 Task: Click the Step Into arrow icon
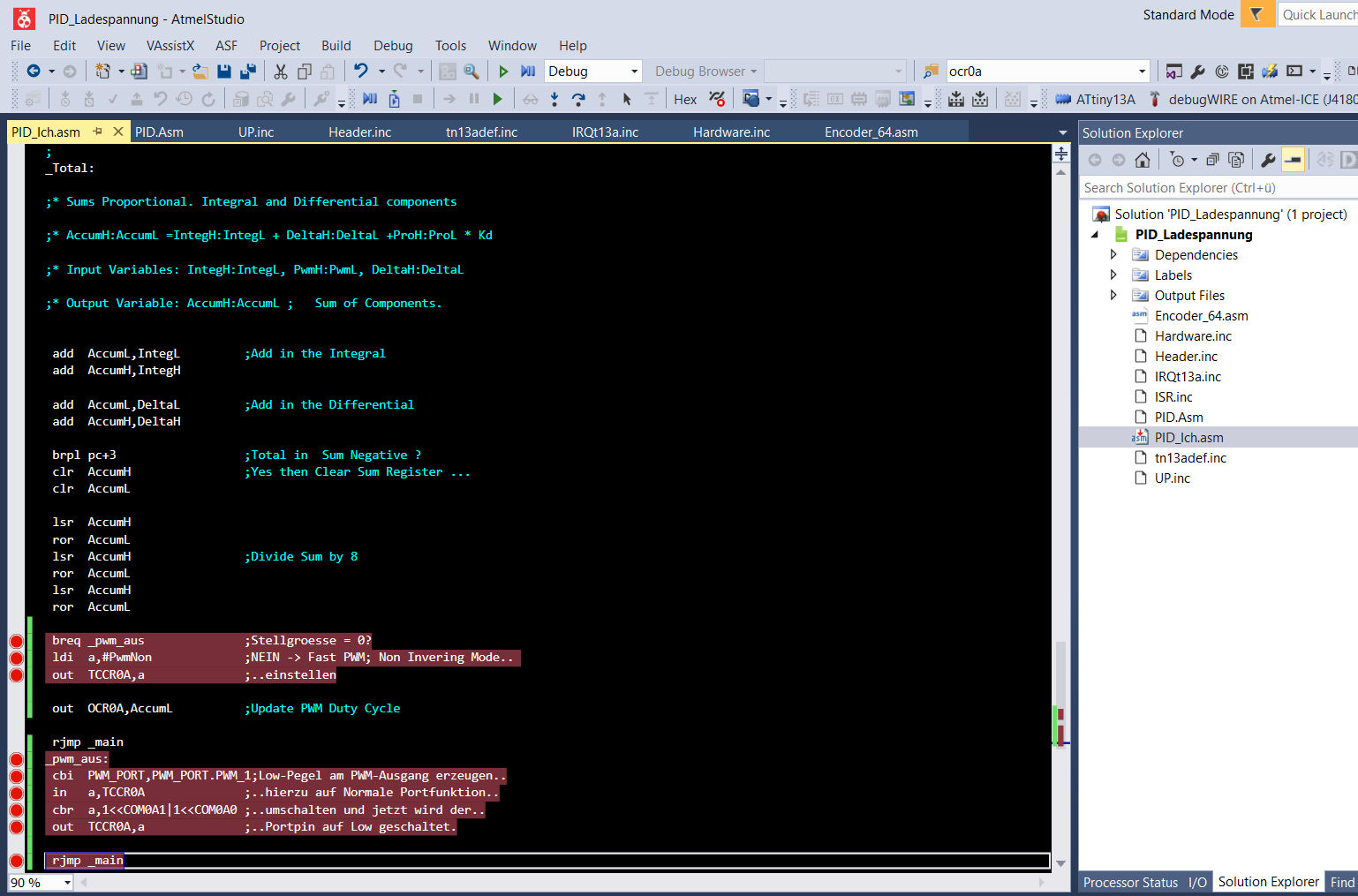(x=555, y=99)
